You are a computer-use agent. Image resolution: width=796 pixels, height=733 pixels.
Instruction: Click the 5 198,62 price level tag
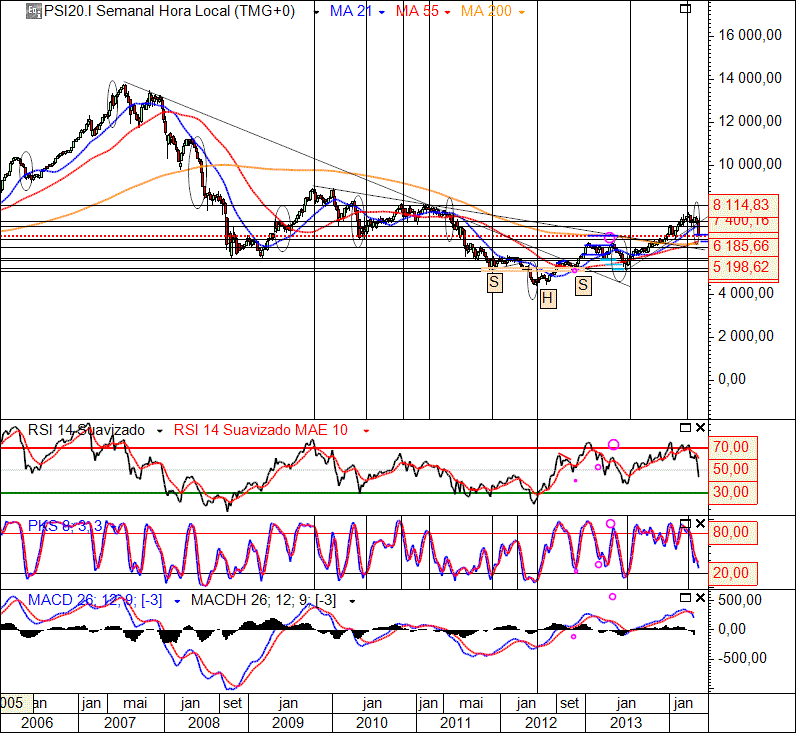tap(740, 267)
